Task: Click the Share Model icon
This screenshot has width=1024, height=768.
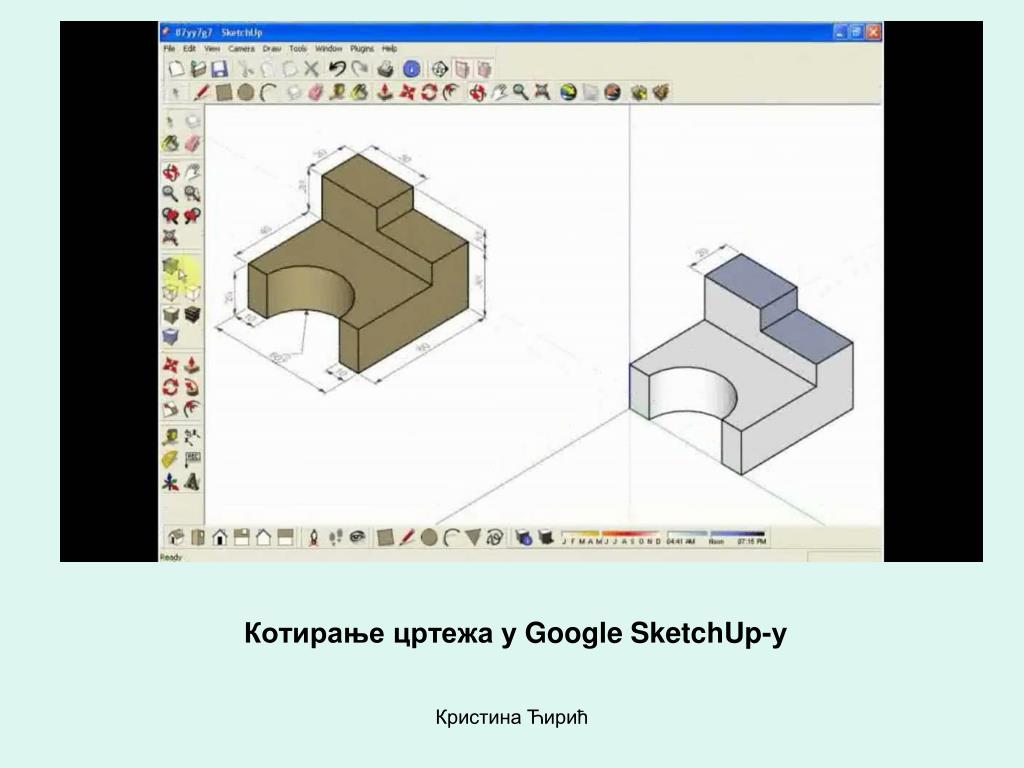Action: tap(661, 93)
